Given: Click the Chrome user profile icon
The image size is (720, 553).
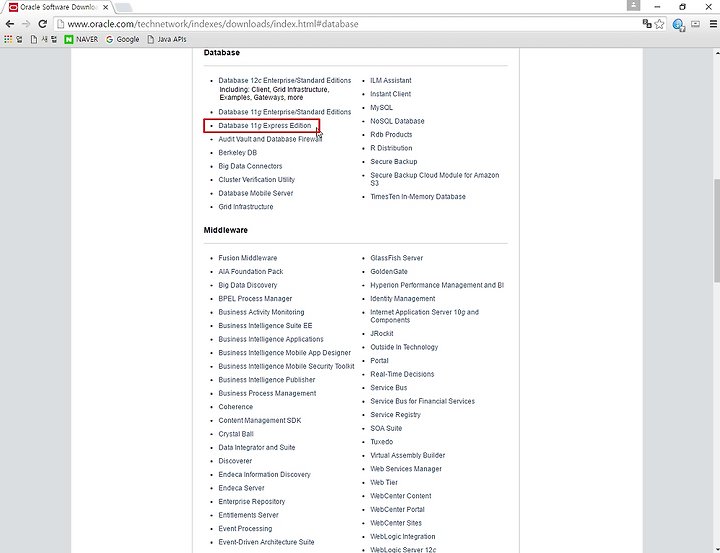Looking at the screenshot, I should (633, 6).
